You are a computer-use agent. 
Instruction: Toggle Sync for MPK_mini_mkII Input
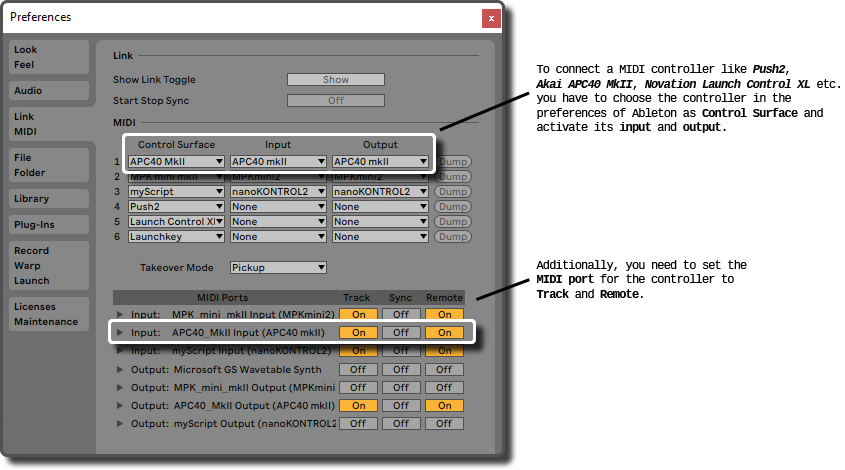point(401,314)
